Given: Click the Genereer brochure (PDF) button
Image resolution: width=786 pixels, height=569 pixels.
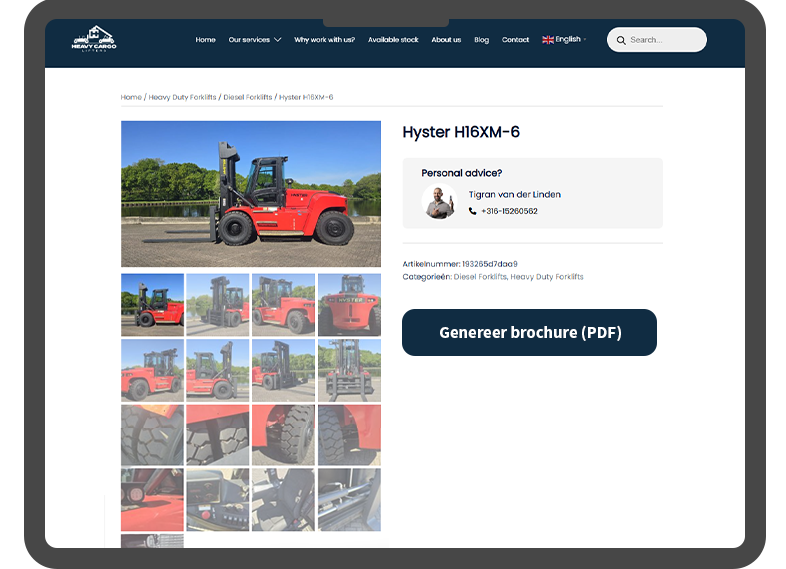Looking at the screenshot, I should pos(529,332).
